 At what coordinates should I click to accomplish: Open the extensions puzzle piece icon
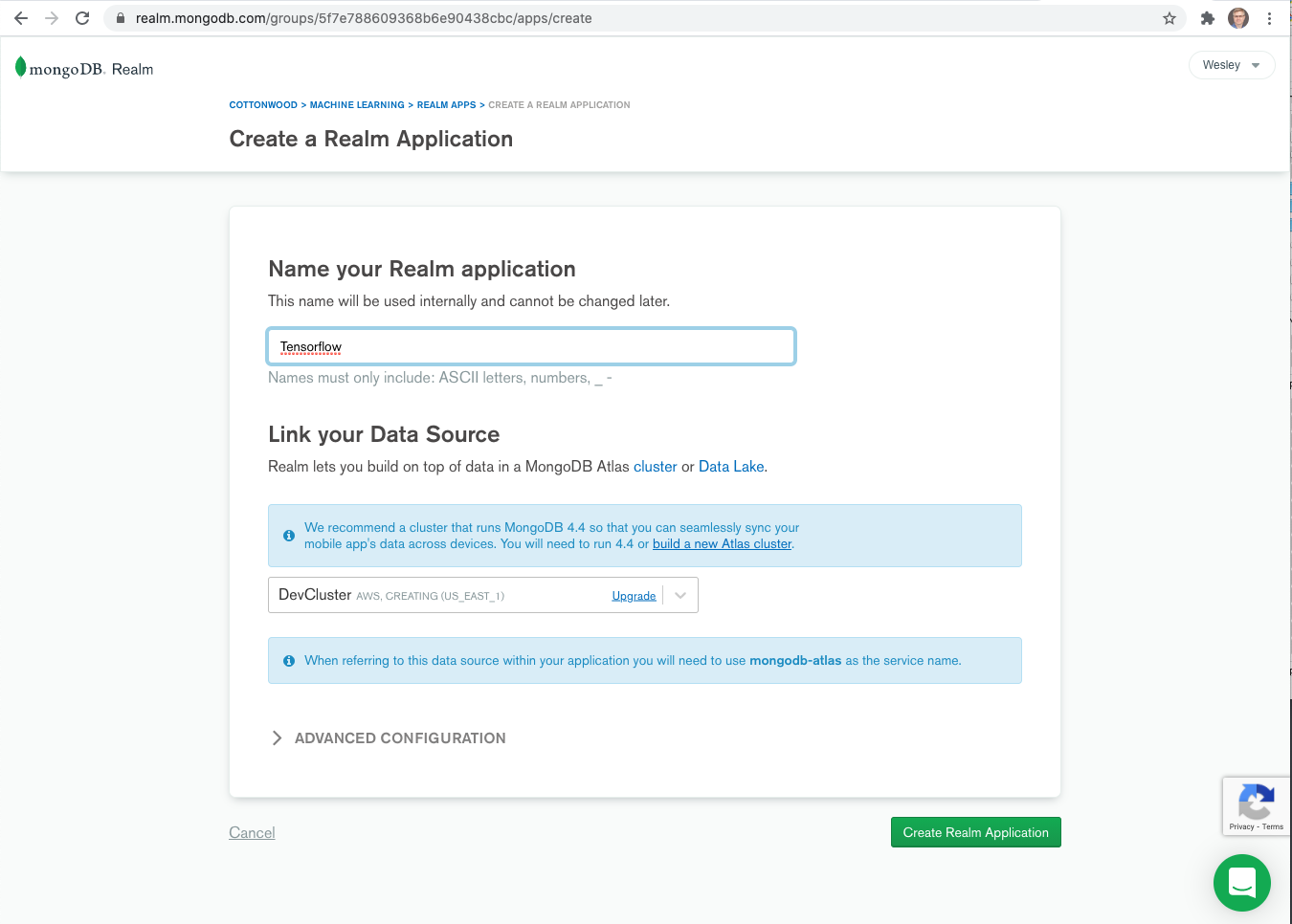click(1208, 18)
